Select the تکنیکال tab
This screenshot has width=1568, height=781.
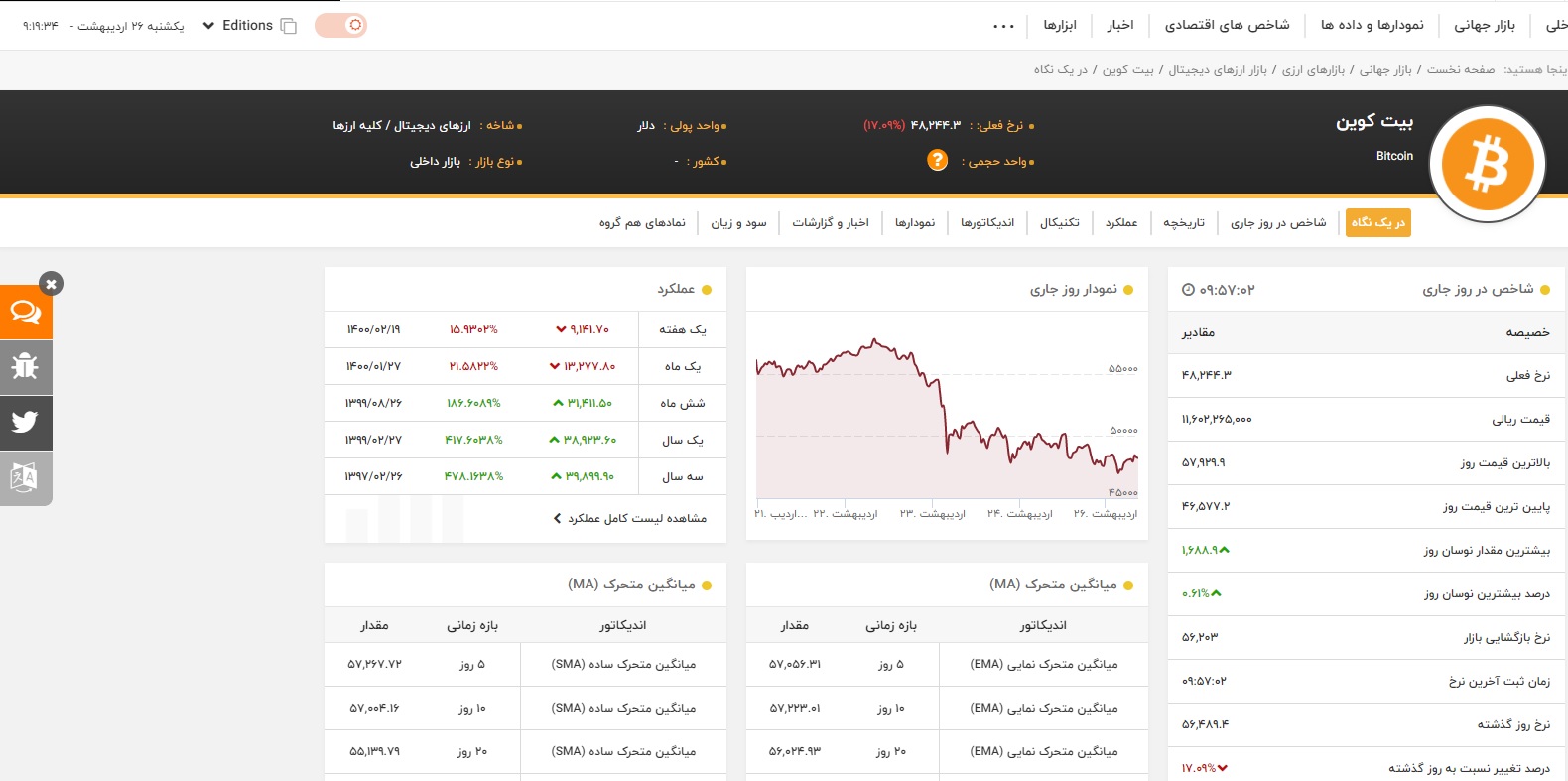1059,223
